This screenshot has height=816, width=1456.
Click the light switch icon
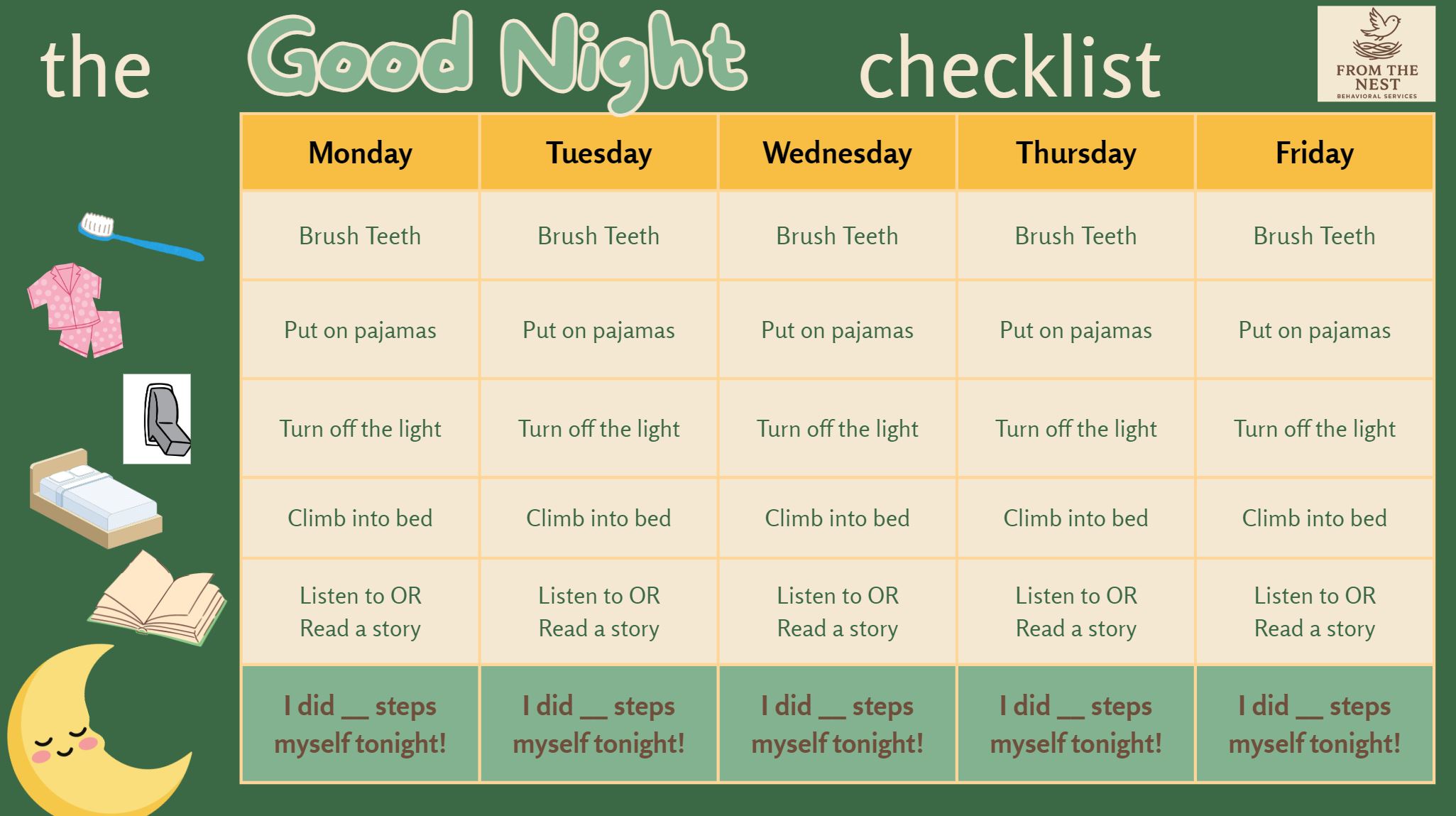tap(158, 419)
